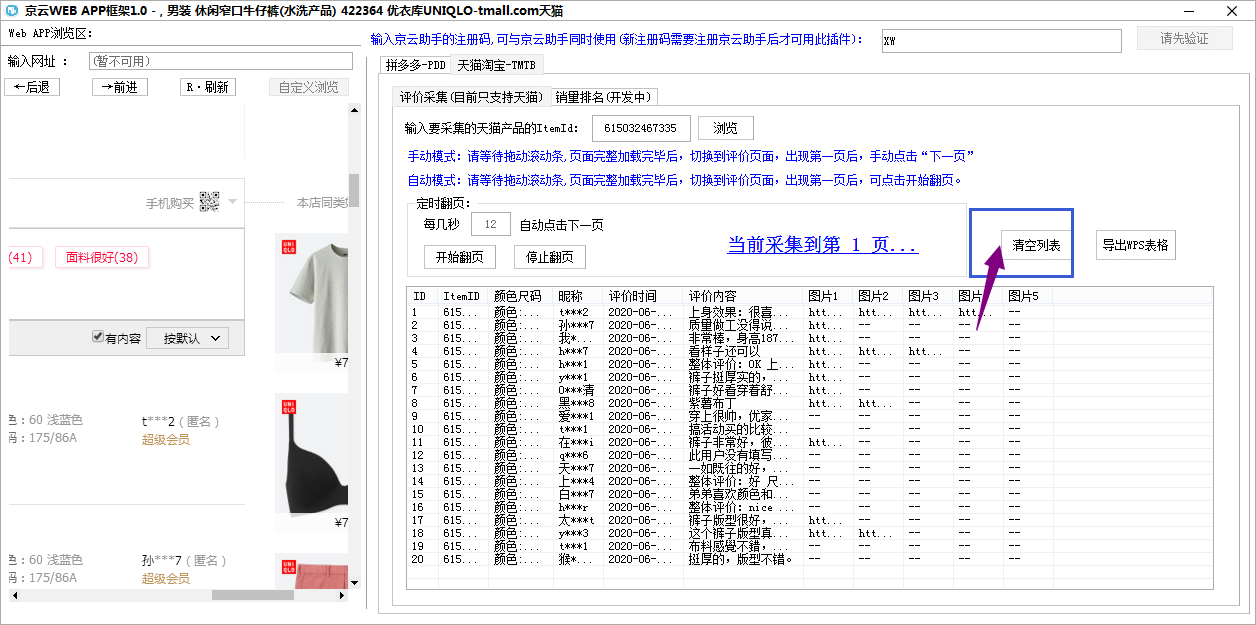Click the 图片1 column header
Image resolution: width=1256 pixels, height=625 pixels.
pos(828,296)
